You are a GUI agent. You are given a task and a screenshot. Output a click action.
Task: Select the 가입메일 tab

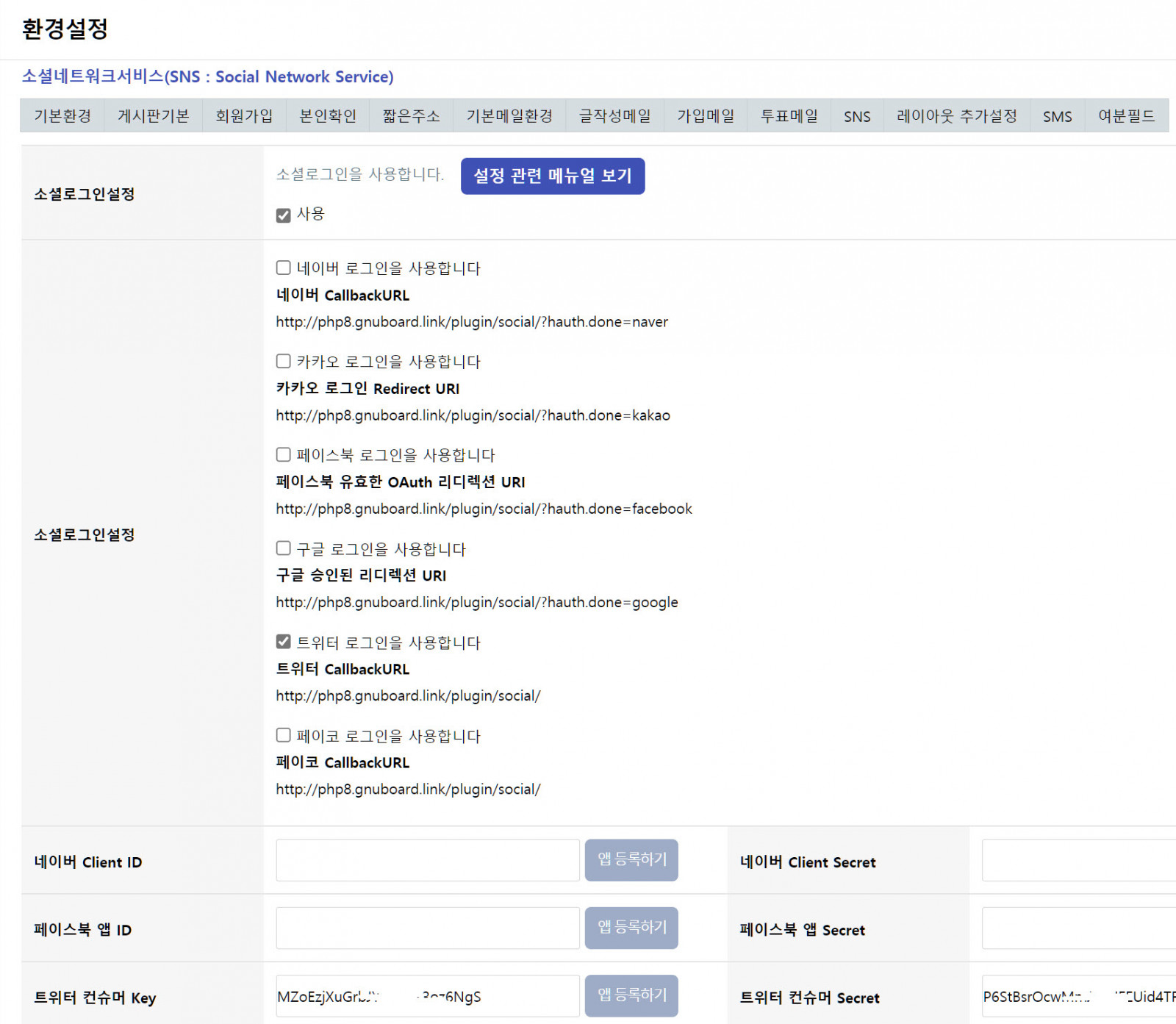(x=706, y=116)
